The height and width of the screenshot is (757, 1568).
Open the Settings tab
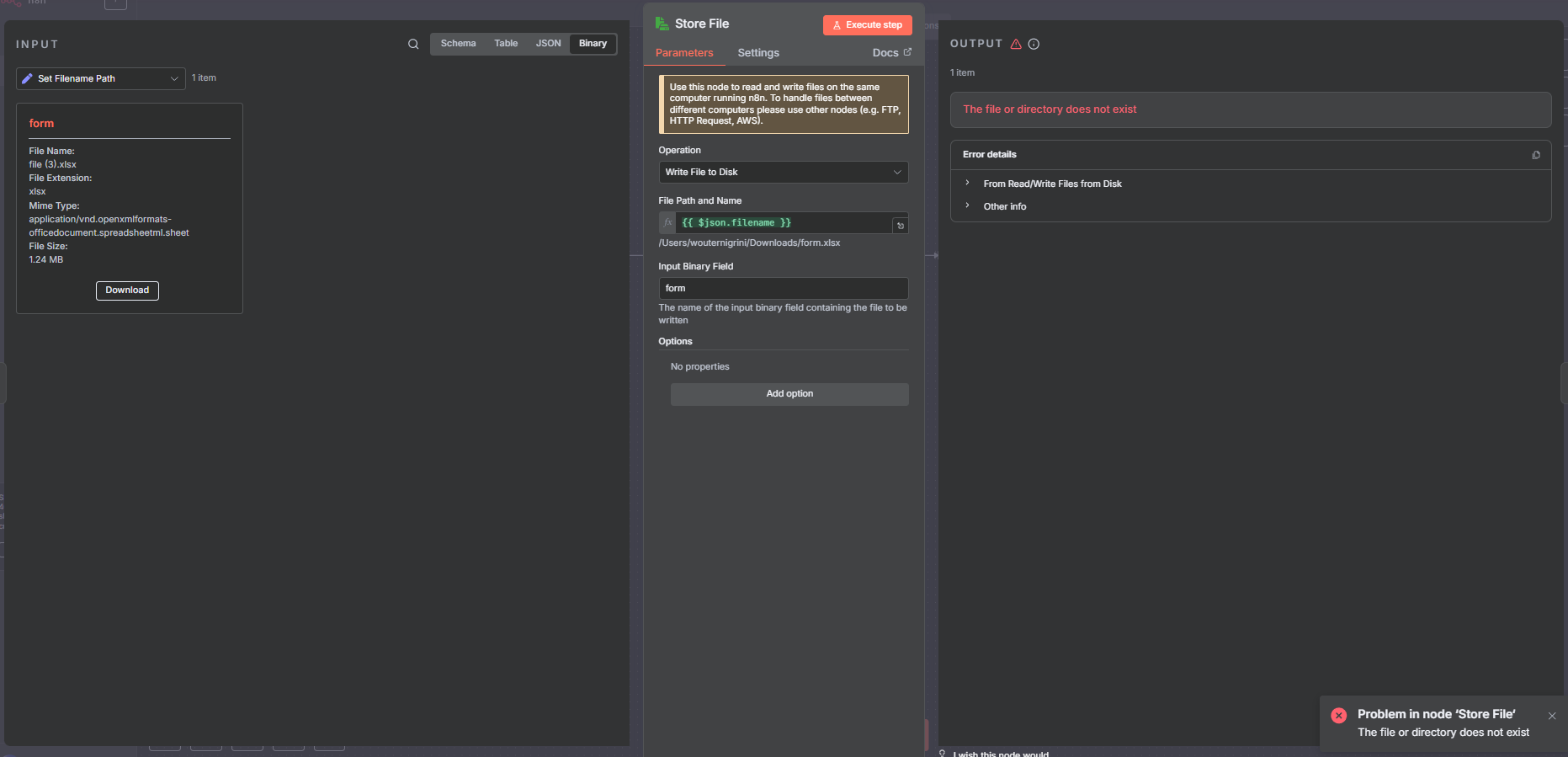(757, 52)
